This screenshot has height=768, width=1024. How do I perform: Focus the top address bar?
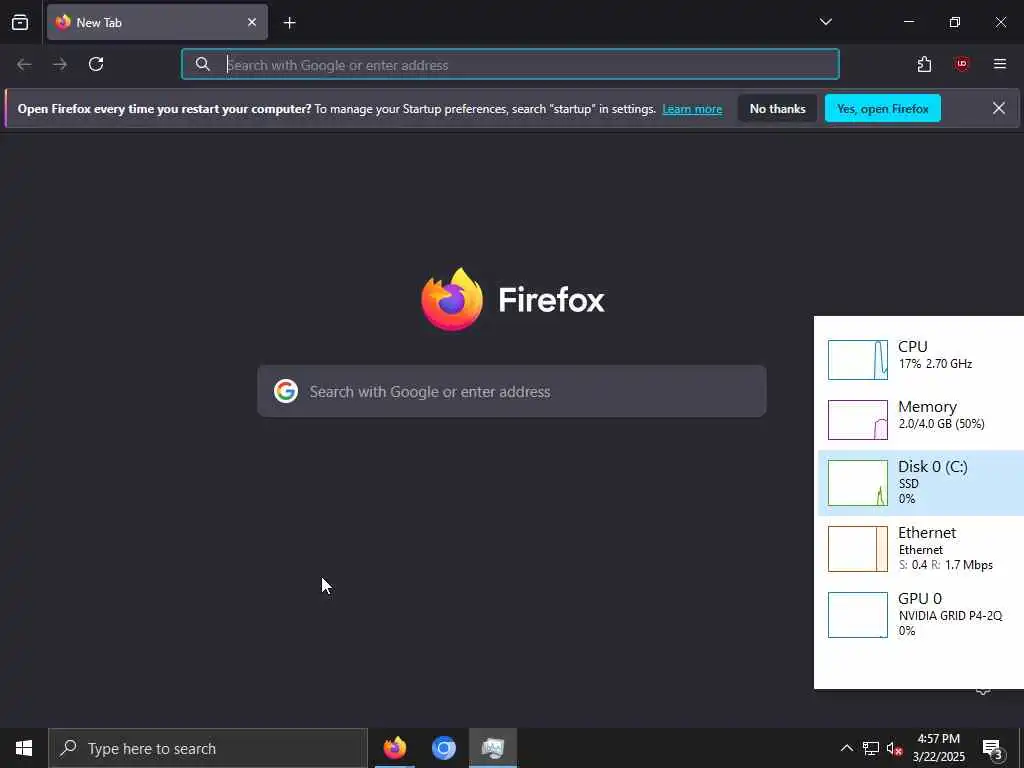(510, 64)
